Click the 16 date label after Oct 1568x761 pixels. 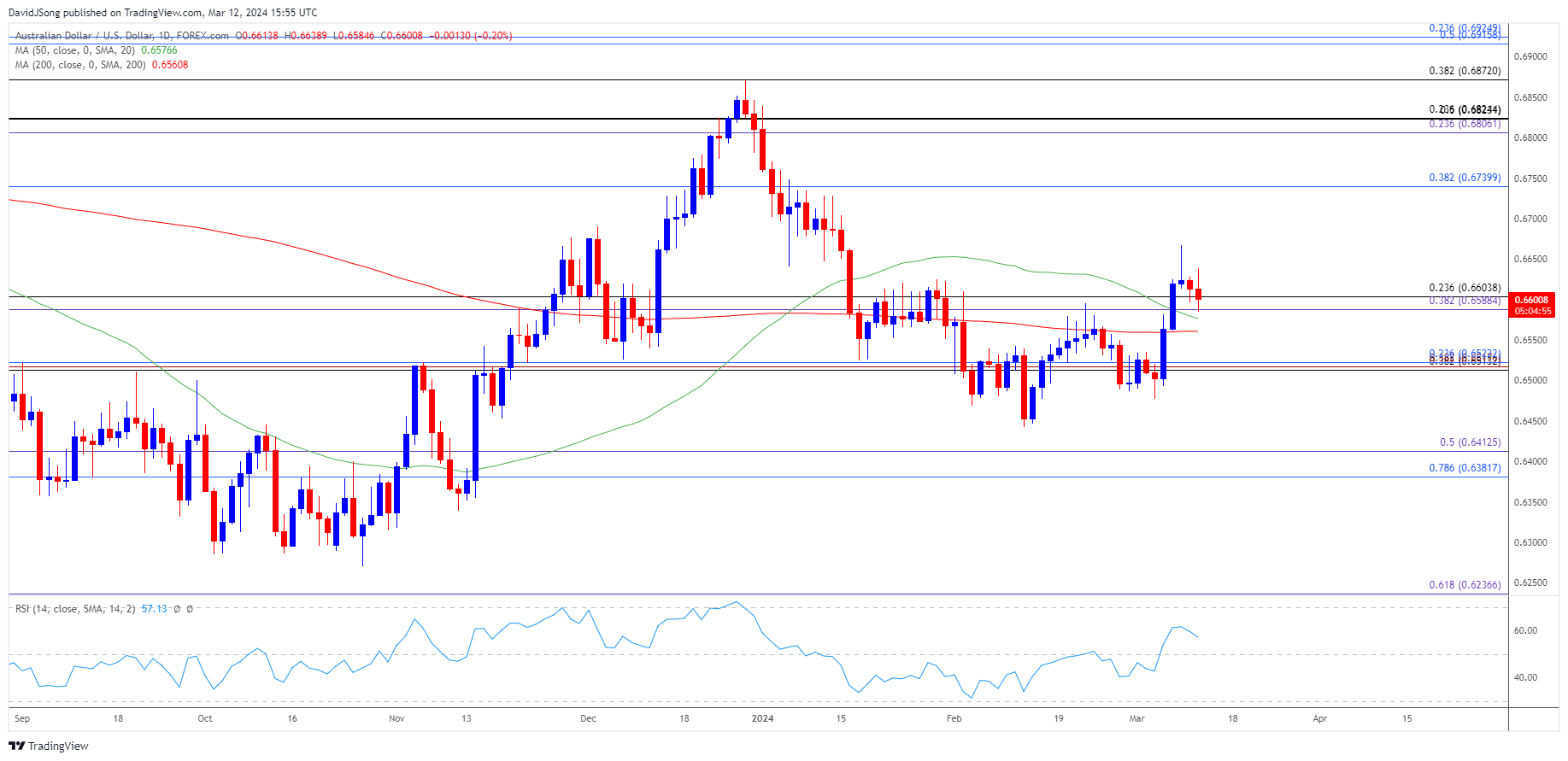[x=292, y=718]
